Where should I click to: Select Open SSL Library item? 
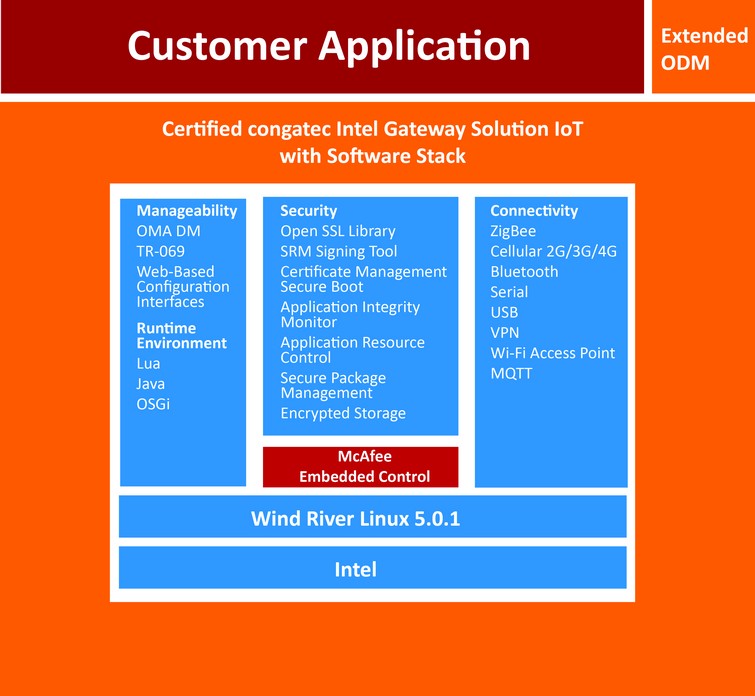point(337,231)
